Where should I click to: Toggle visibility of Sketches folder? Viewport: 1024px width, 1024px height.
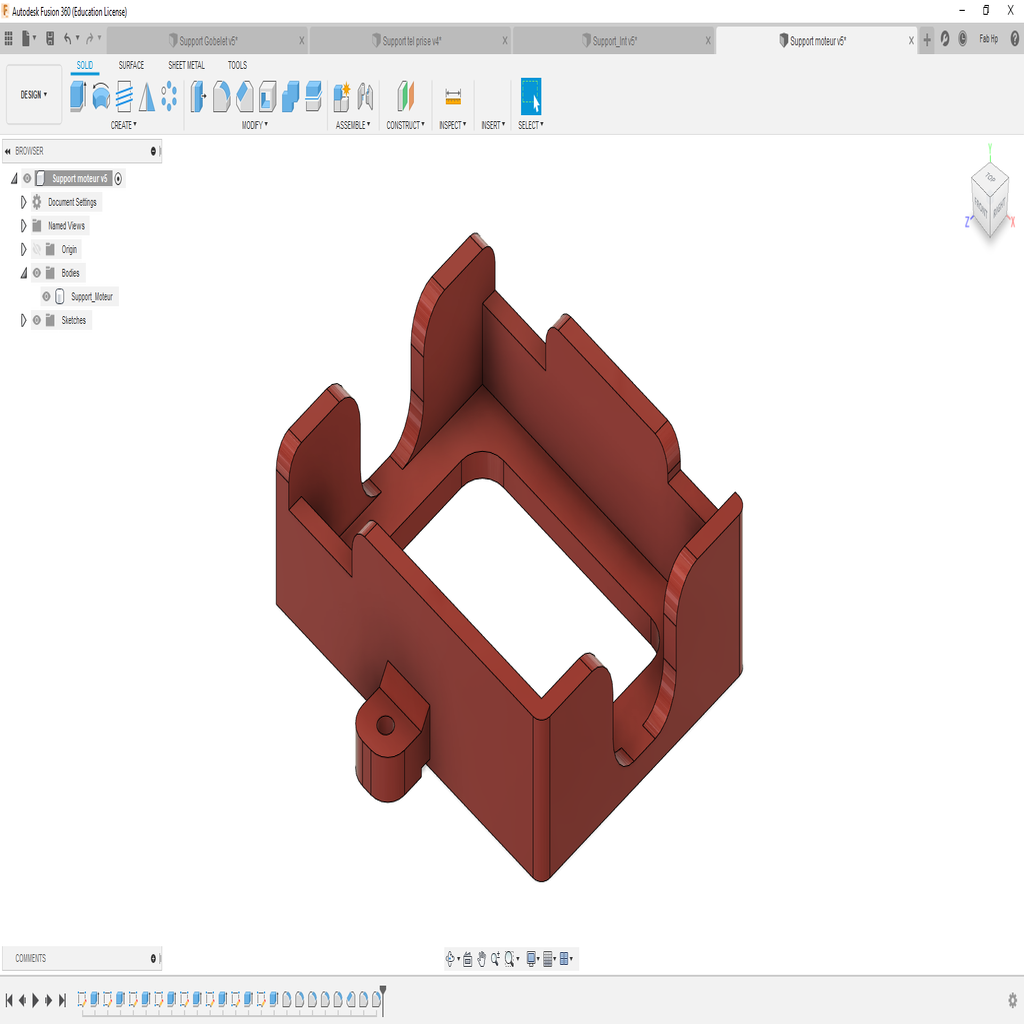37,320
